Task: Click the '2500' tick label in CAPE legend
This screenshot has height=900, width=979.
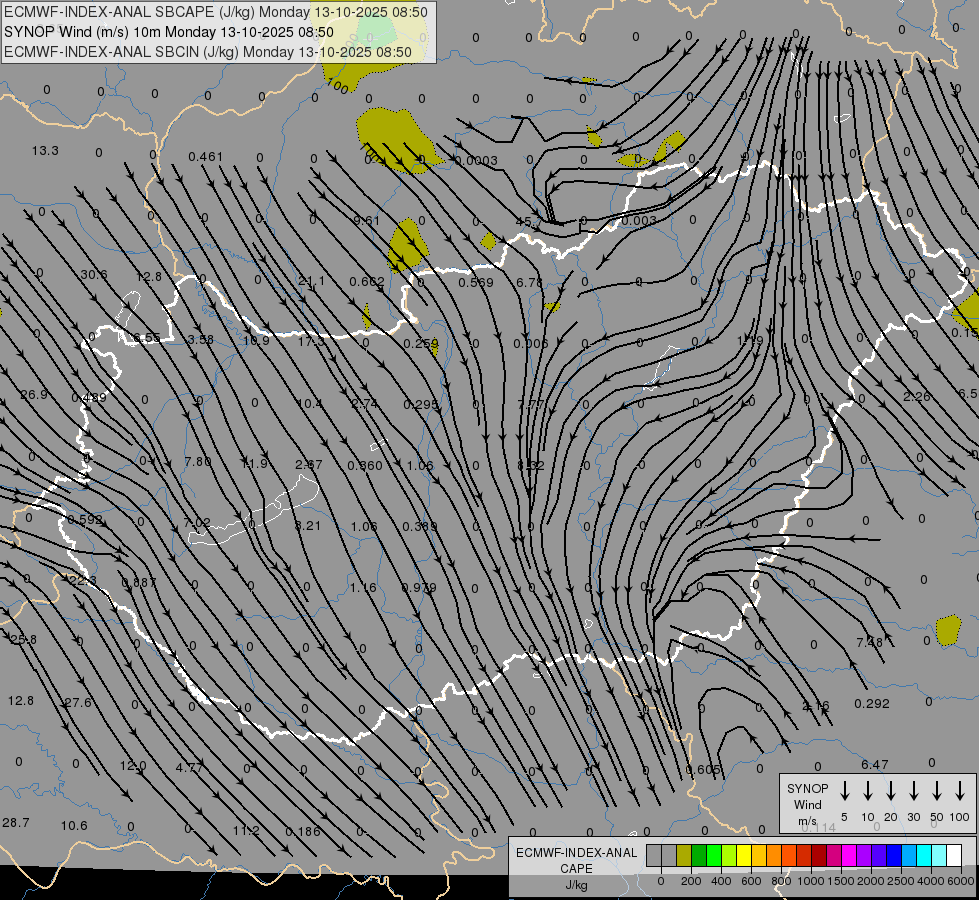Action: (x=900, y=881)
